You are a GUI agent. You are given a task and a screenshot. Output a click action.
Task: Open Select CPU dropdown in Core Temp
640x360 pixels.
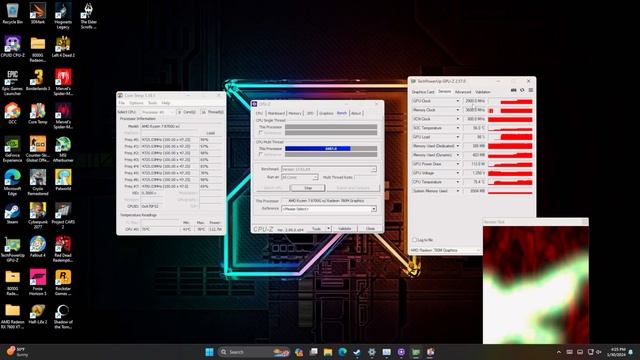(x=158, y=112)
